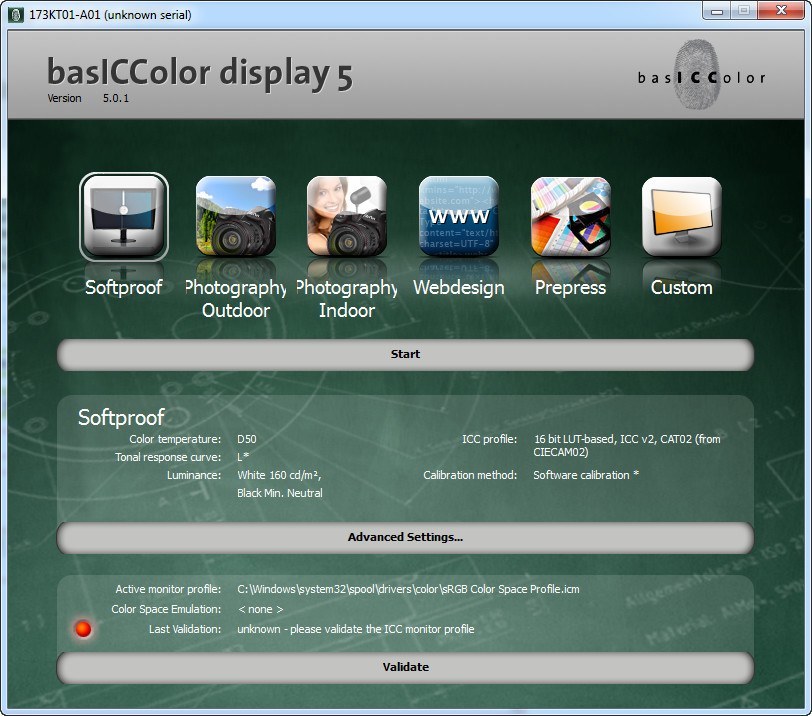
Task: Click the L* tonal response value
Action: click(243, 457)
